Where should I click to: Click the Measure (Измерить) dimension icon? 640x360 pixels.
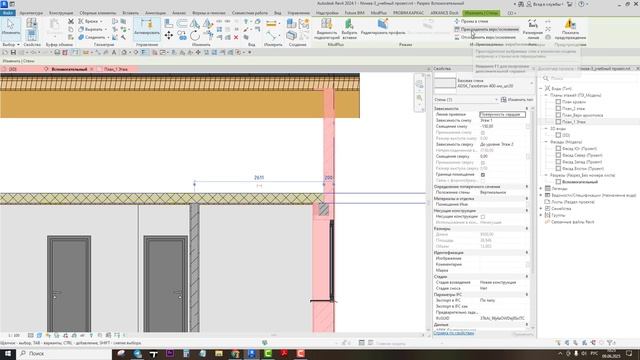[x=271, y=24]
